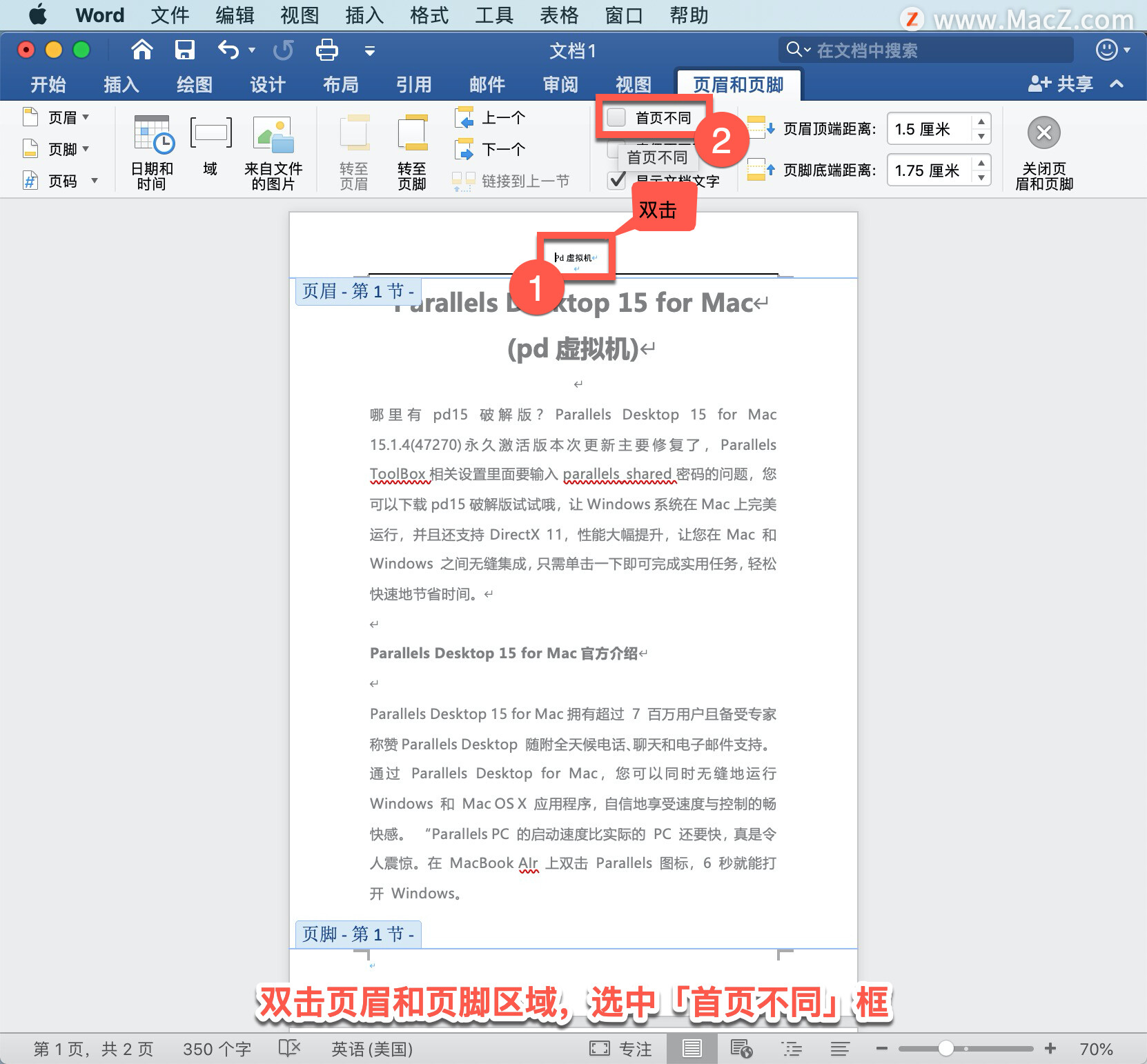Screen dimensions: 1147x1064
Task: Click the zoom out minus button
Action: point(881,1049)
